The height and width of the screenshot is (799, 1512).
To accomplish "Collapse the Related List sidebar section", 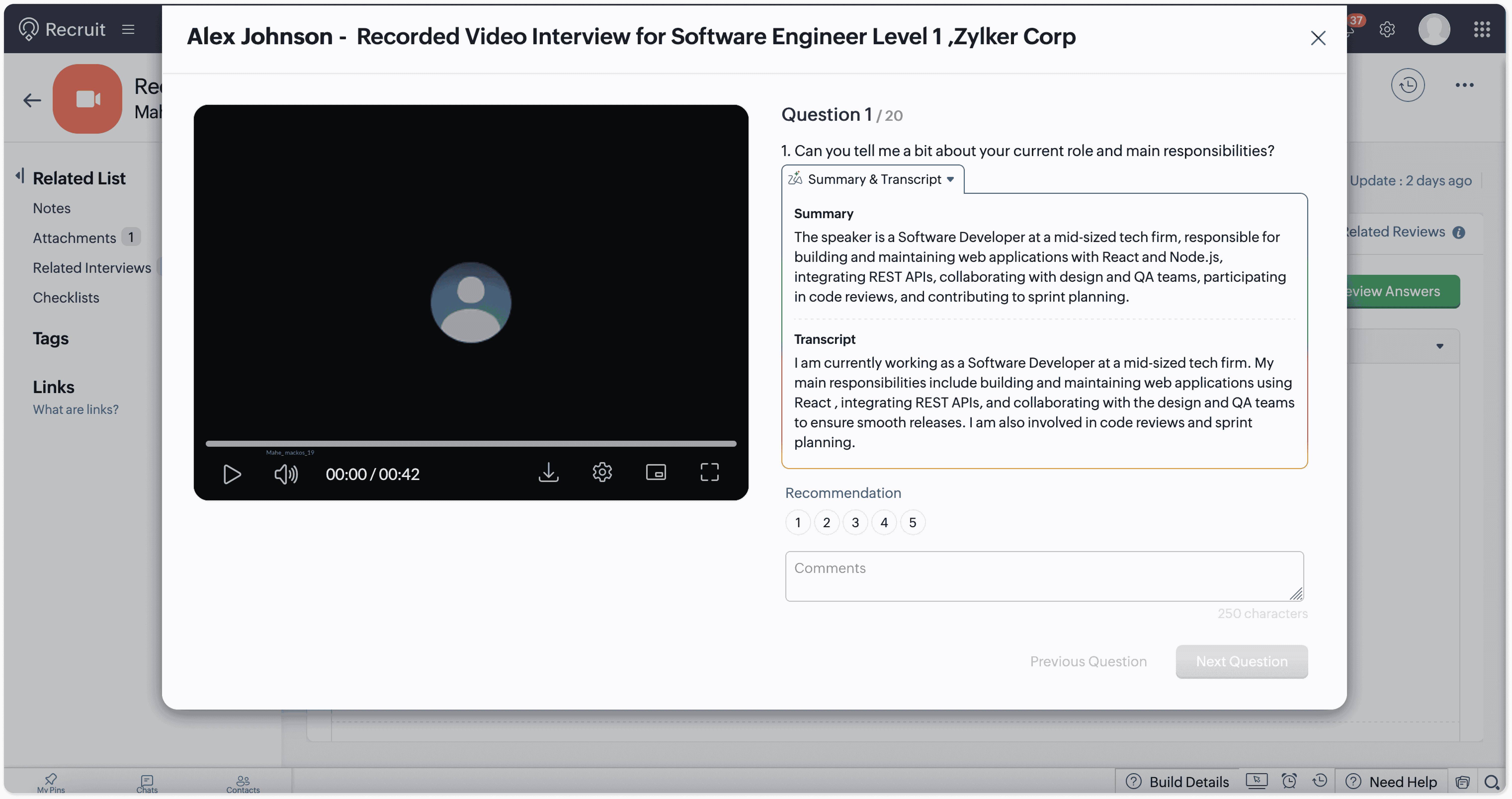I will tap(20, 175).
